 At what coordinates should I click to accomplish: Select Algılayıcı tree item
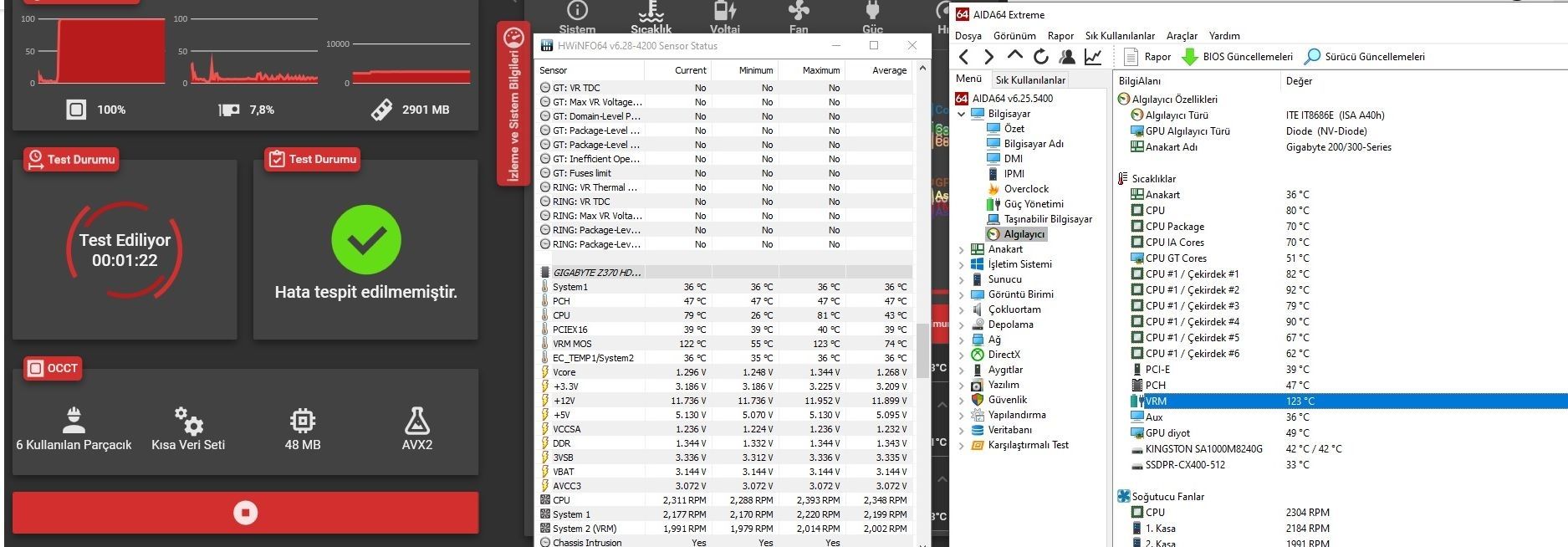pyautogui.click(x=1024, y=234)
